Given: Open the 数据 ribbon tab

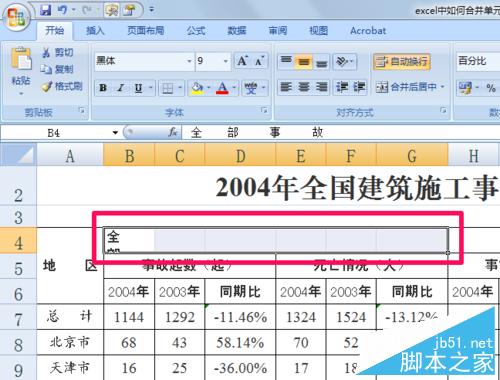Looking at the screenshot, I should (x=237, y=31).
